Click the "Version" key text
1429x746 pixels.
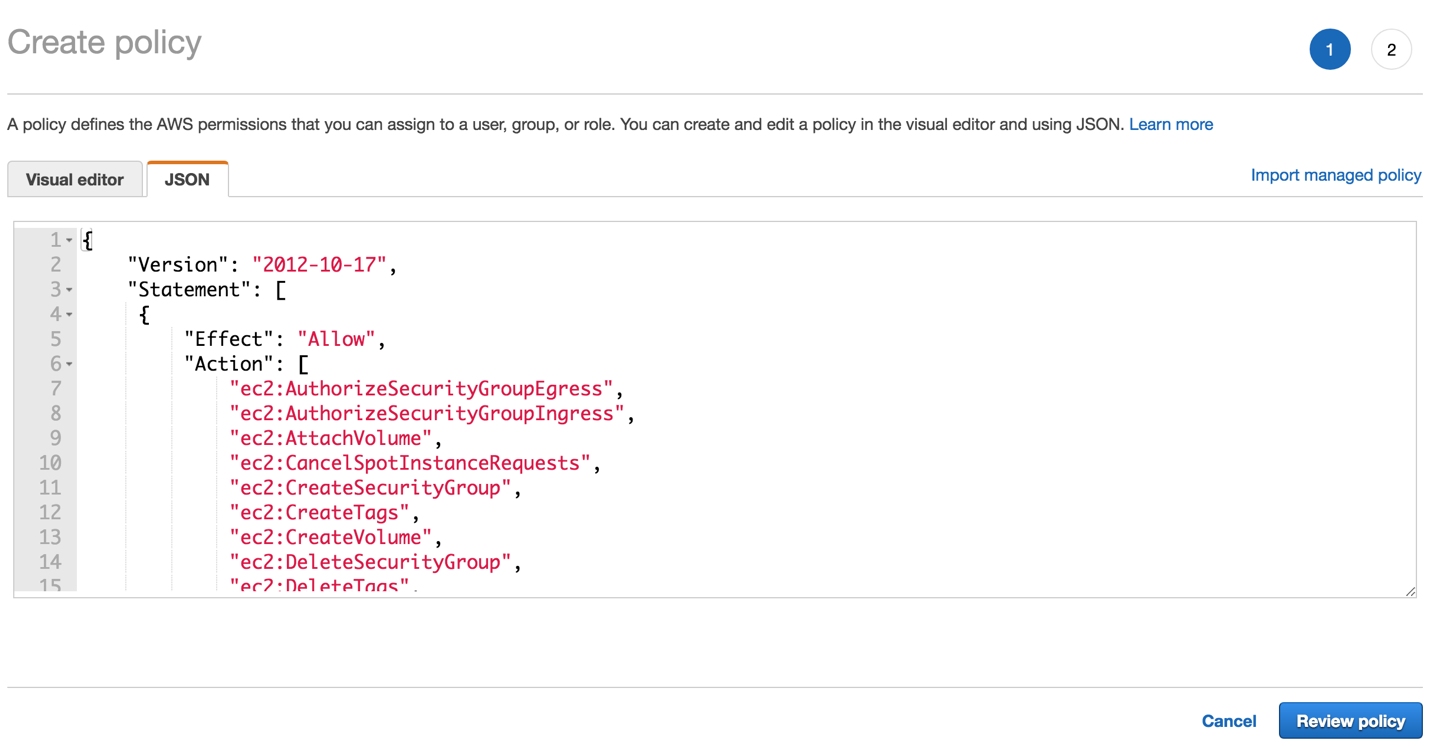178,265
